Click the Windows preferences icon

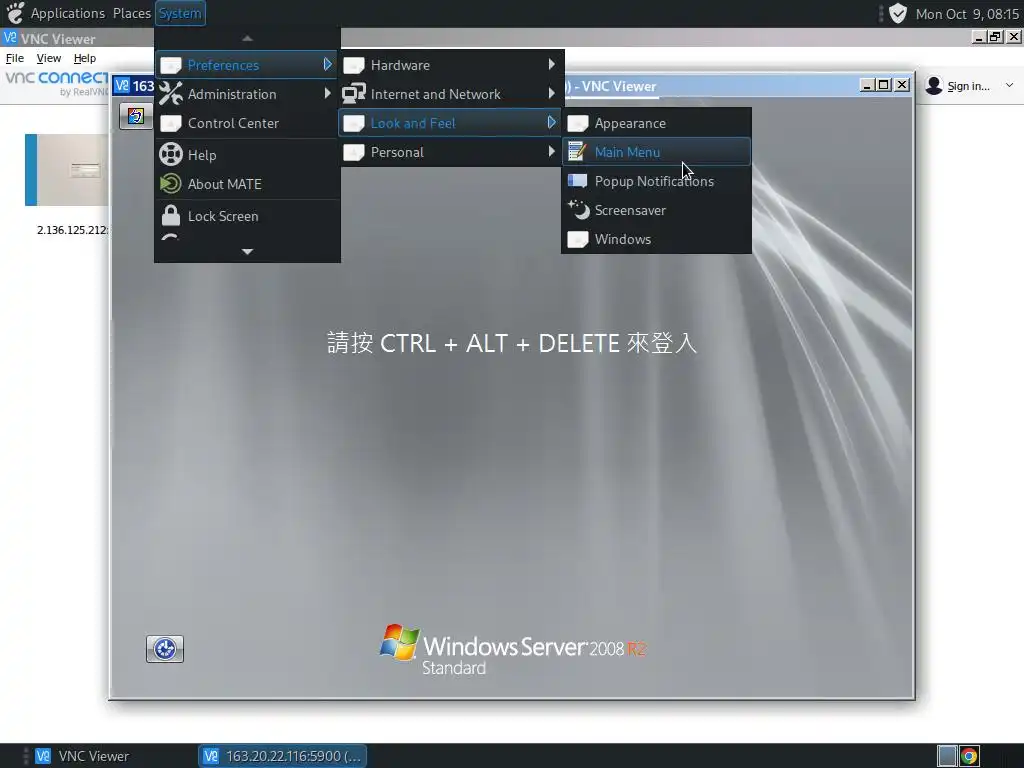(x=578, y=239)
